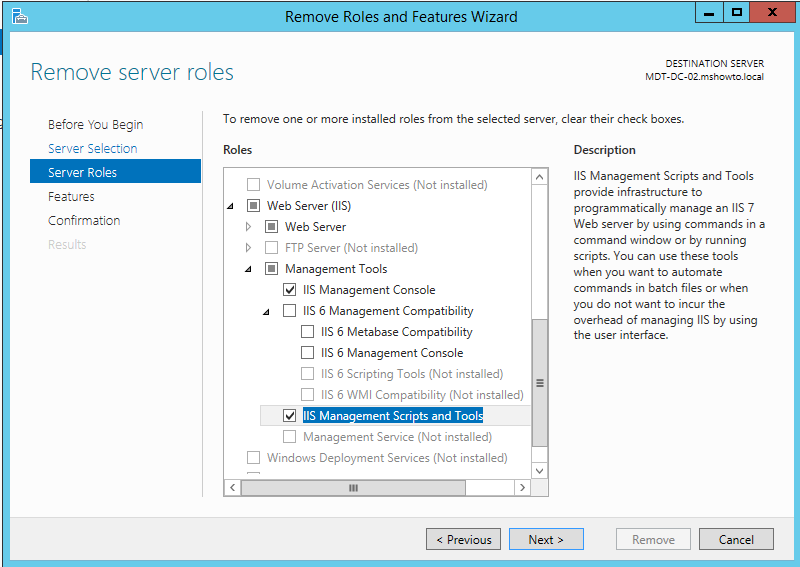Click the roles list scroll down arrow

tap(539, 471)
